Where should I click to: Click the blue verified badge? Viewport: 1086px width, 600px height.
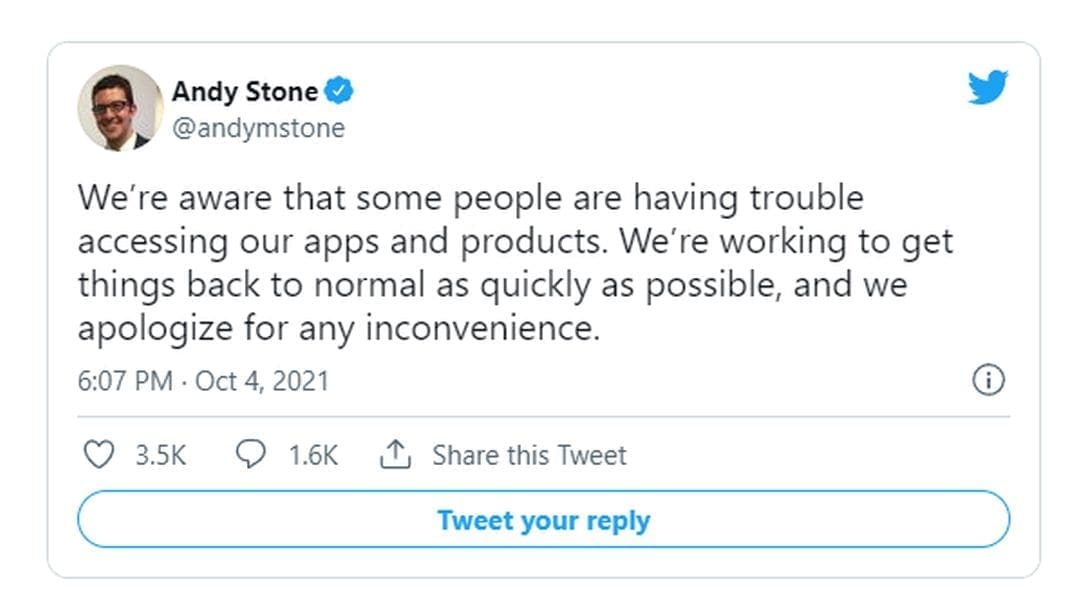(x=342, y=92)
